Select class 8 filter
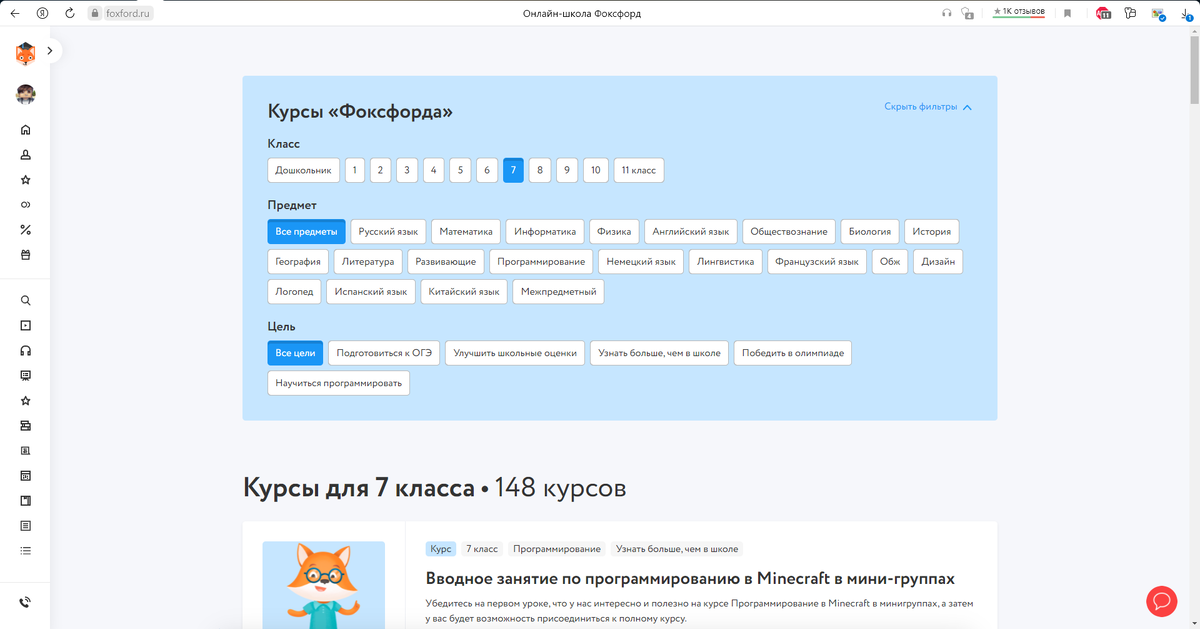1200x629 pixels. pyautogui.click(x=540, y=170)
